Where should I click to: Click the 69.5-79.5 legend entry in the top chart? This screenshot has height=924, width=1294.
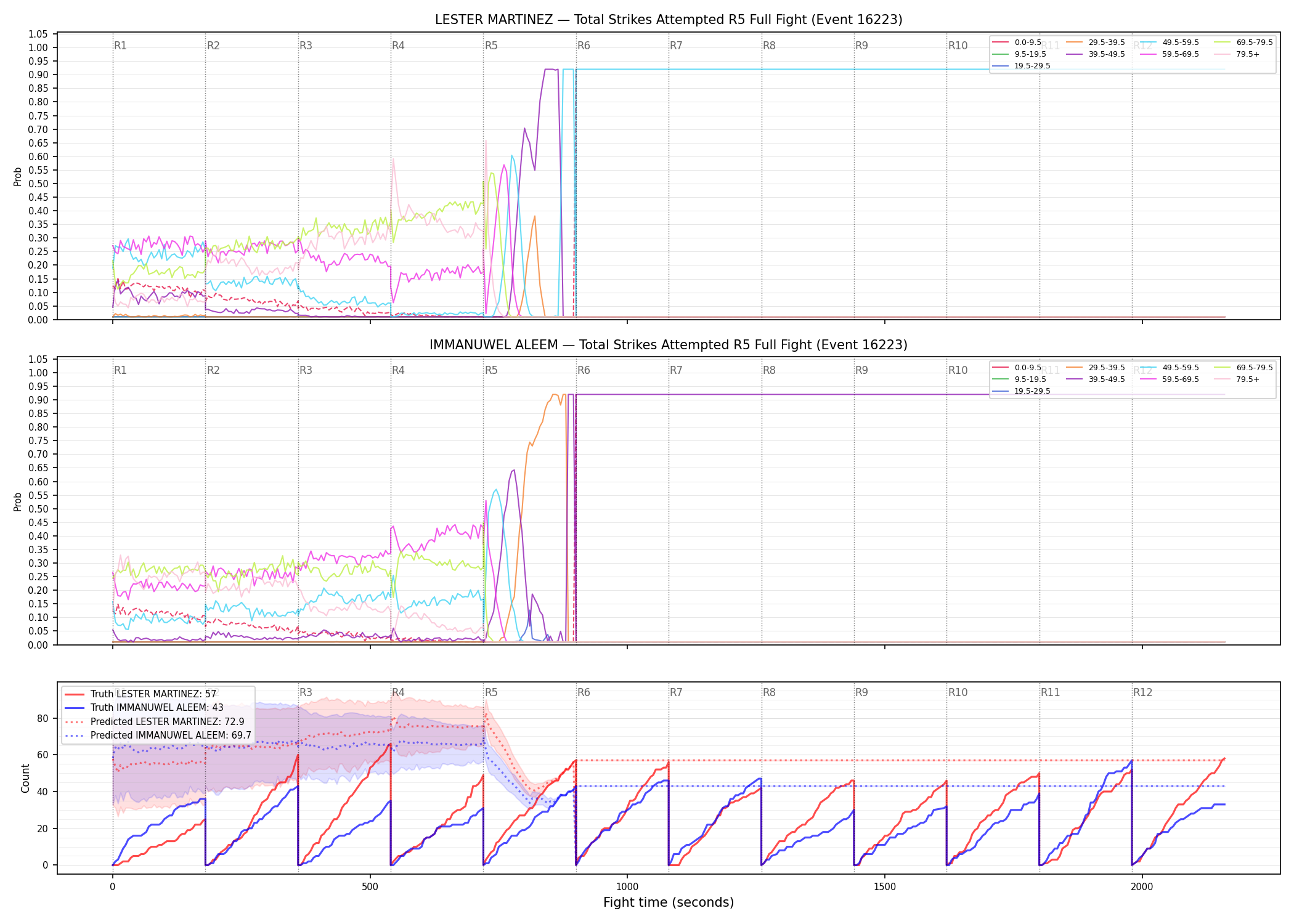[1243, 43]
